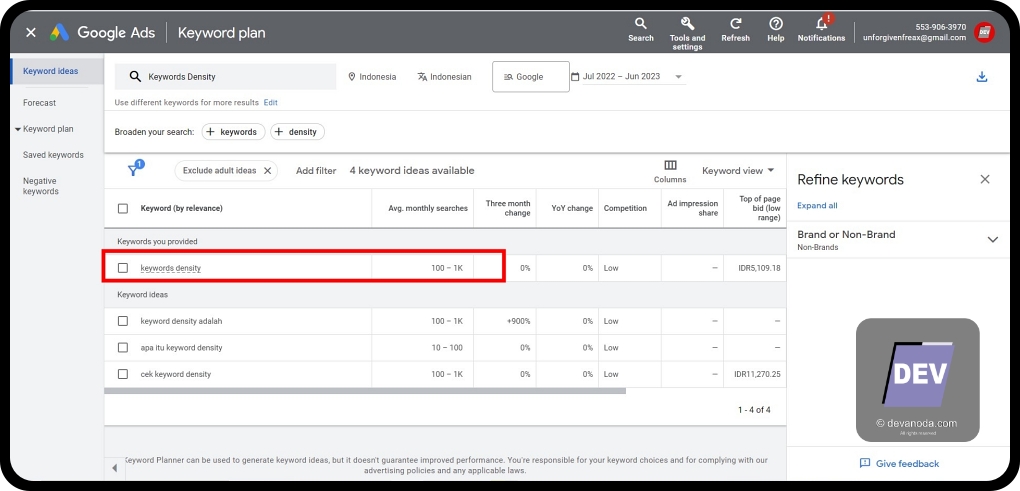This screenshot has height=491, width=1020.
Task: Close the Keyword plan with X icon
Action: click(x=31, y=32)
